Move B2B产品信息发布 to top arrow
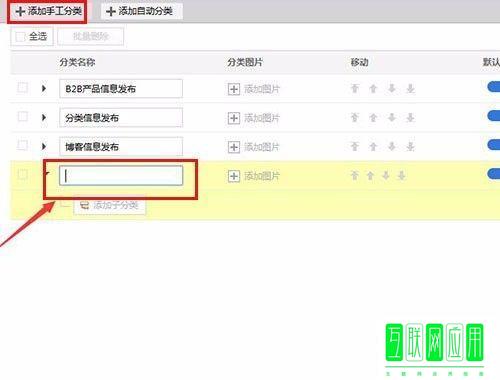The image size is (500, 380). (x=355, y=88)
